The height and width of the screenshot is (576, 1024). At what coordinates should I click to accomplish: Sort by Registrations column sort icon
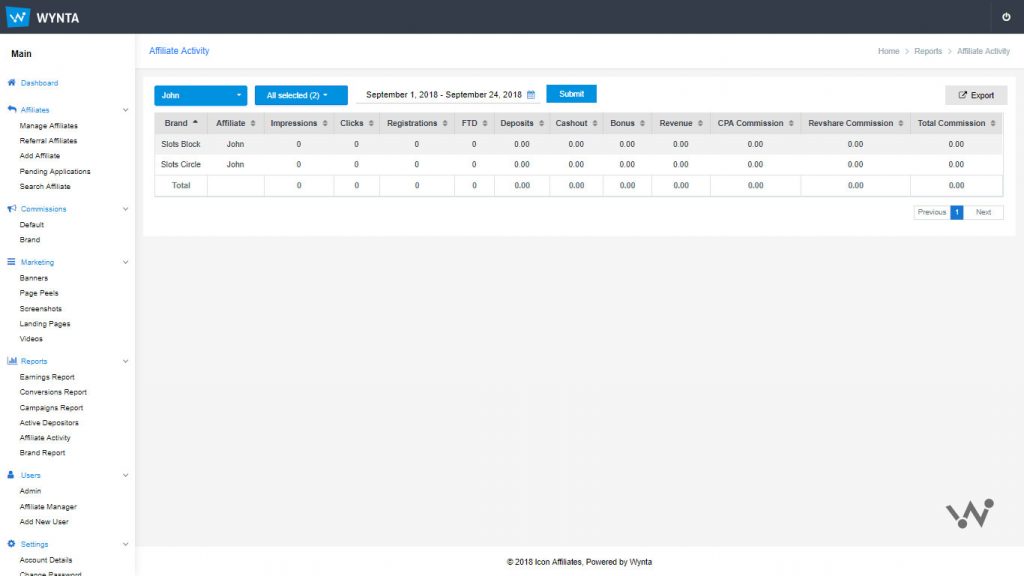tap(445, 123)
